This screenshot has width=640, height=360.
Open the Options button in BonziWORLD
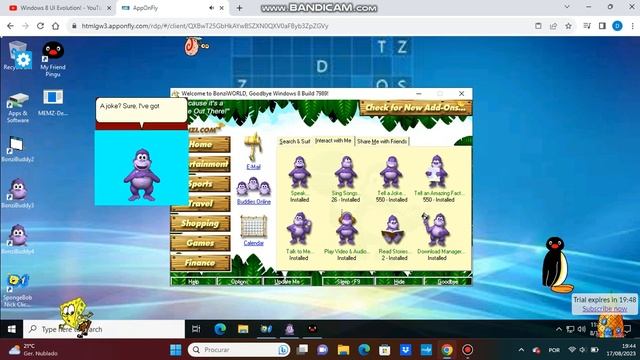[x=240, y=282]
